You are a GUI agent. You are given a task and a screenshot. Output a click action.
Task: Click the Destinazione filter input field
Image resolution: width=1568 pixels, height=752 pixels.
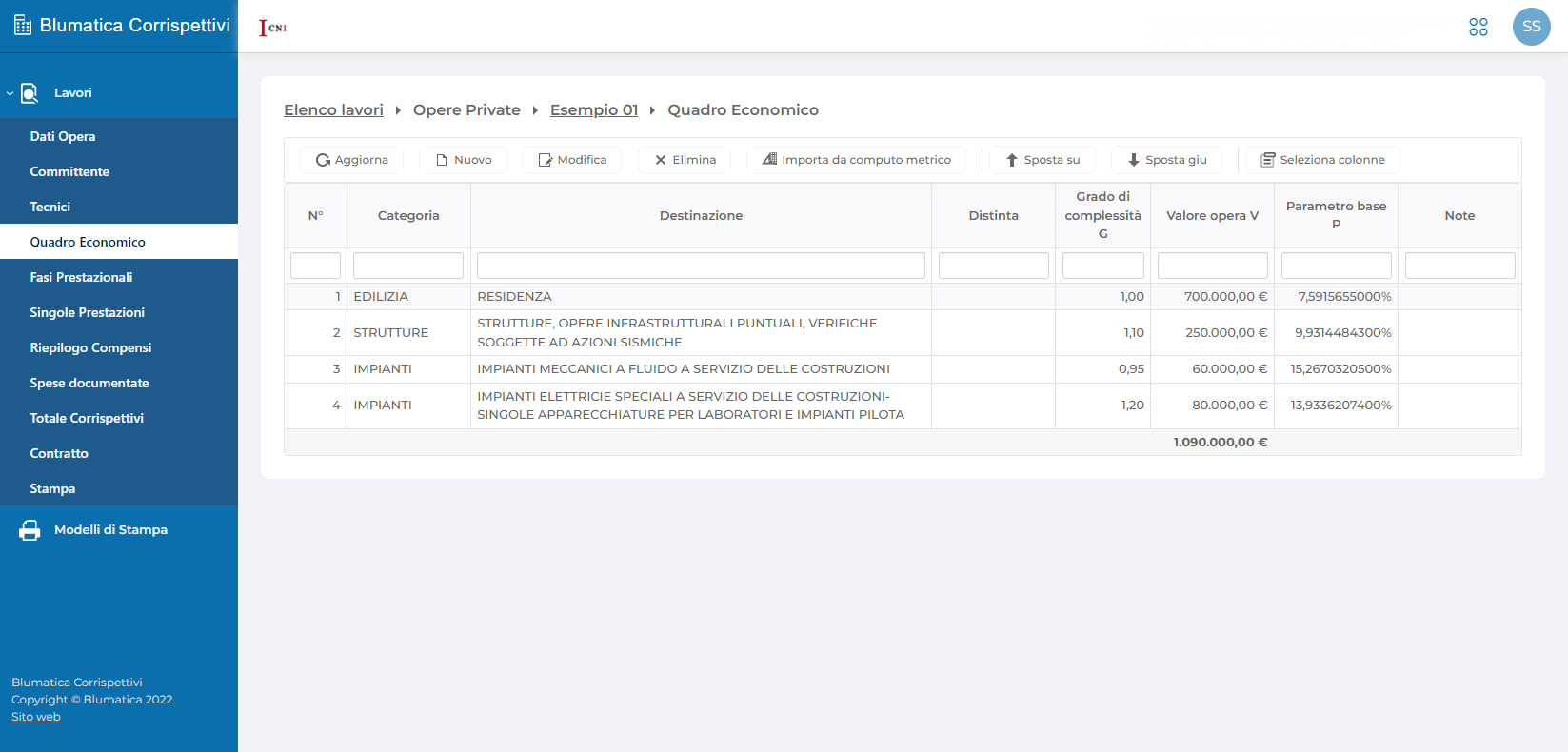(x=701, y=266)
